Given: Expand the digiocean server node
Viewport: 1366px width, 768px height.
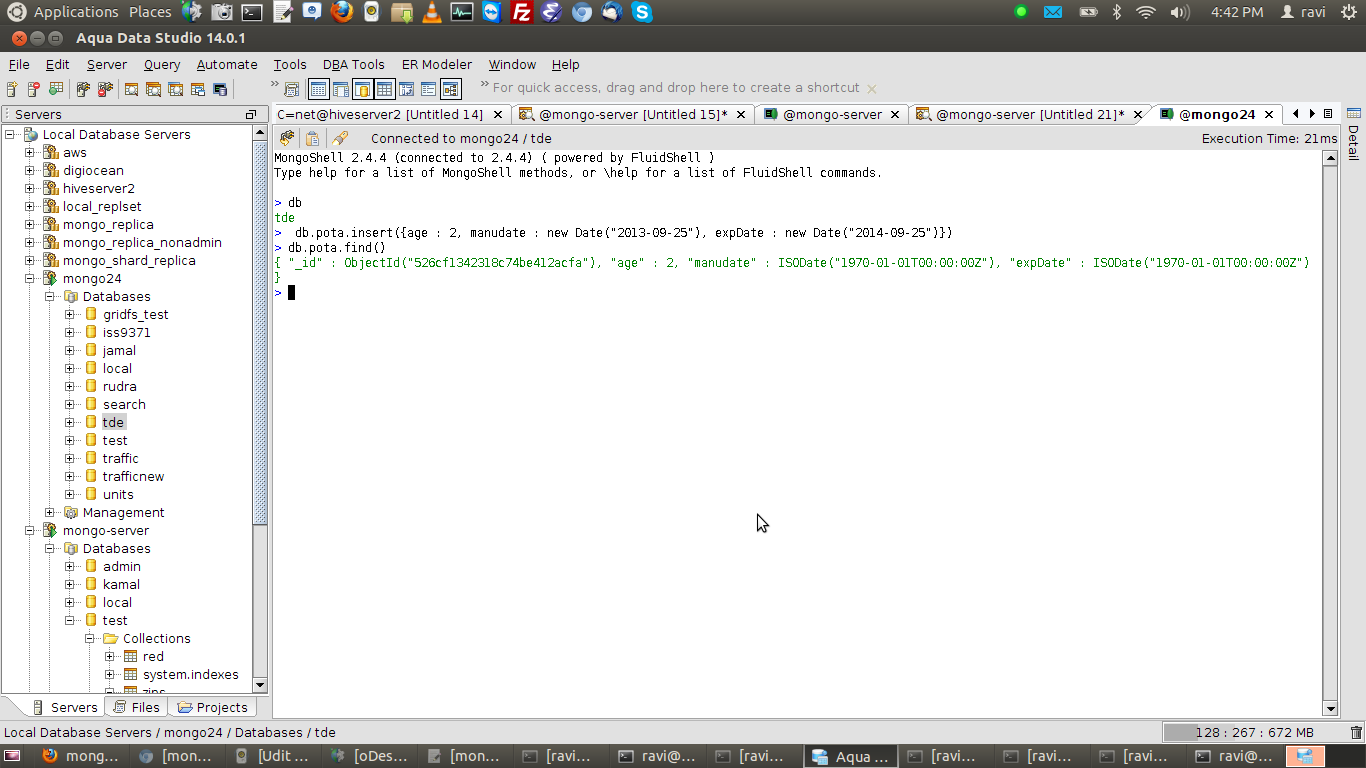Looking at the screenshot, I should (x=30, y=171).
